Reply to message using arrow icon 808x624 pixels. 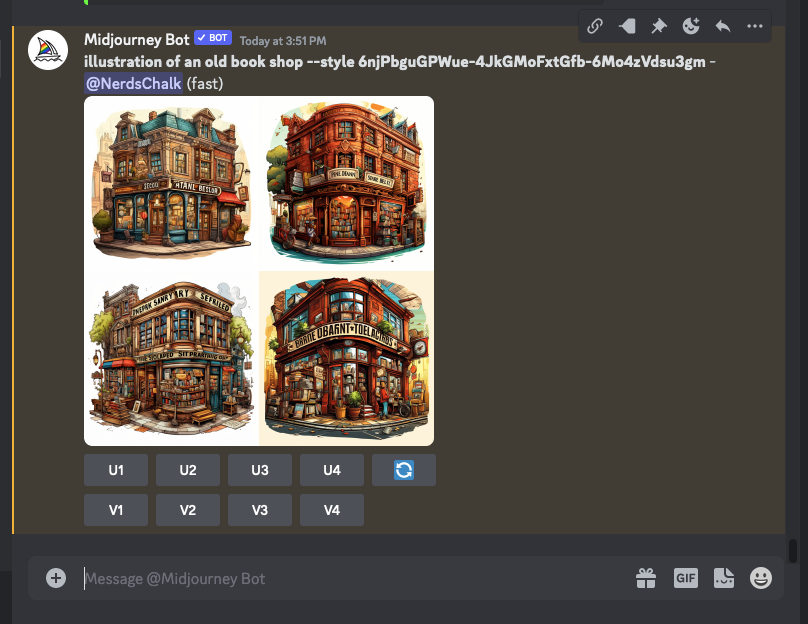[722, 26]
